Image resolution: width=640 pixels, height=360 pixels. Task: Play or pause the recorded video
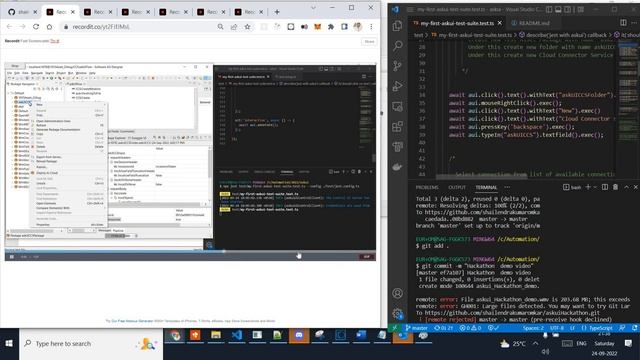pyautogui.click(x=12, y=257)
